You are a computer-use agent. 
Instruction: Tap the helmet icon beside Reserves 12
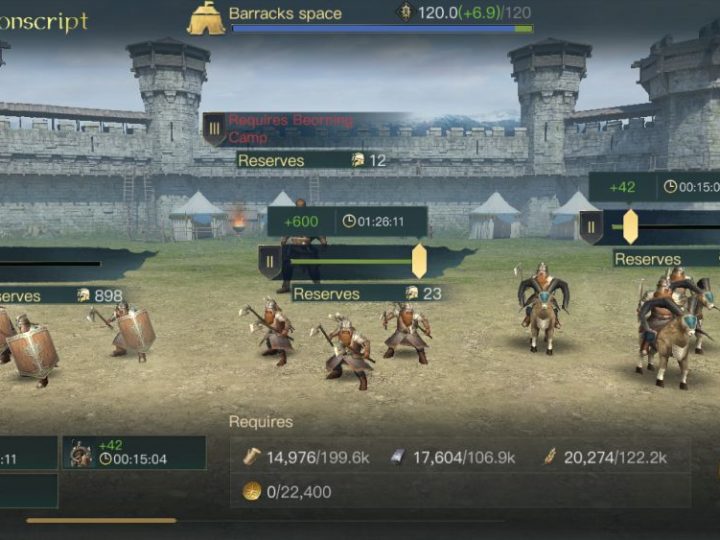tap(358, 160)
